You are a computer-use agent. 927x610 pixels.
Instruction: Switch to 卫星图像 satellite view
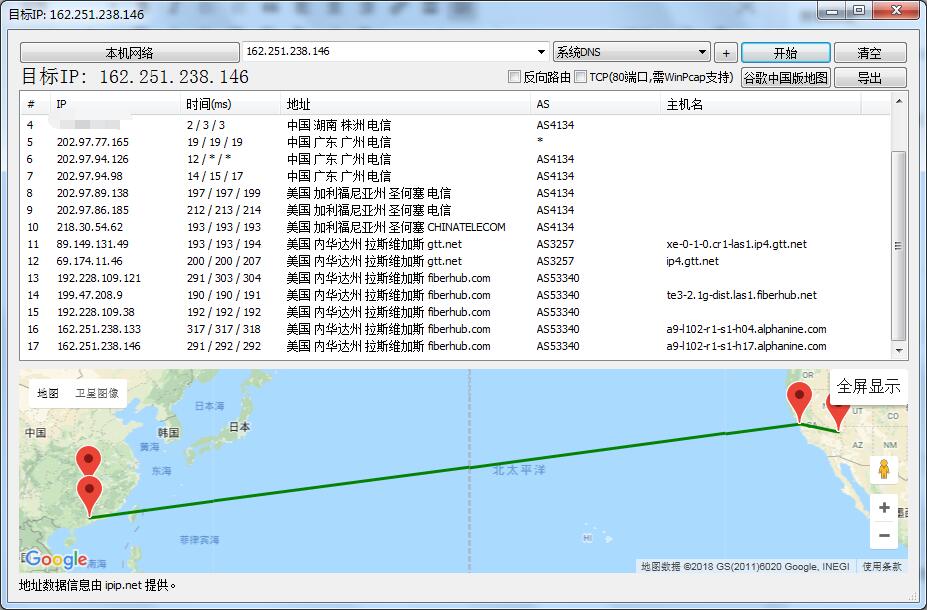(97, 393)
